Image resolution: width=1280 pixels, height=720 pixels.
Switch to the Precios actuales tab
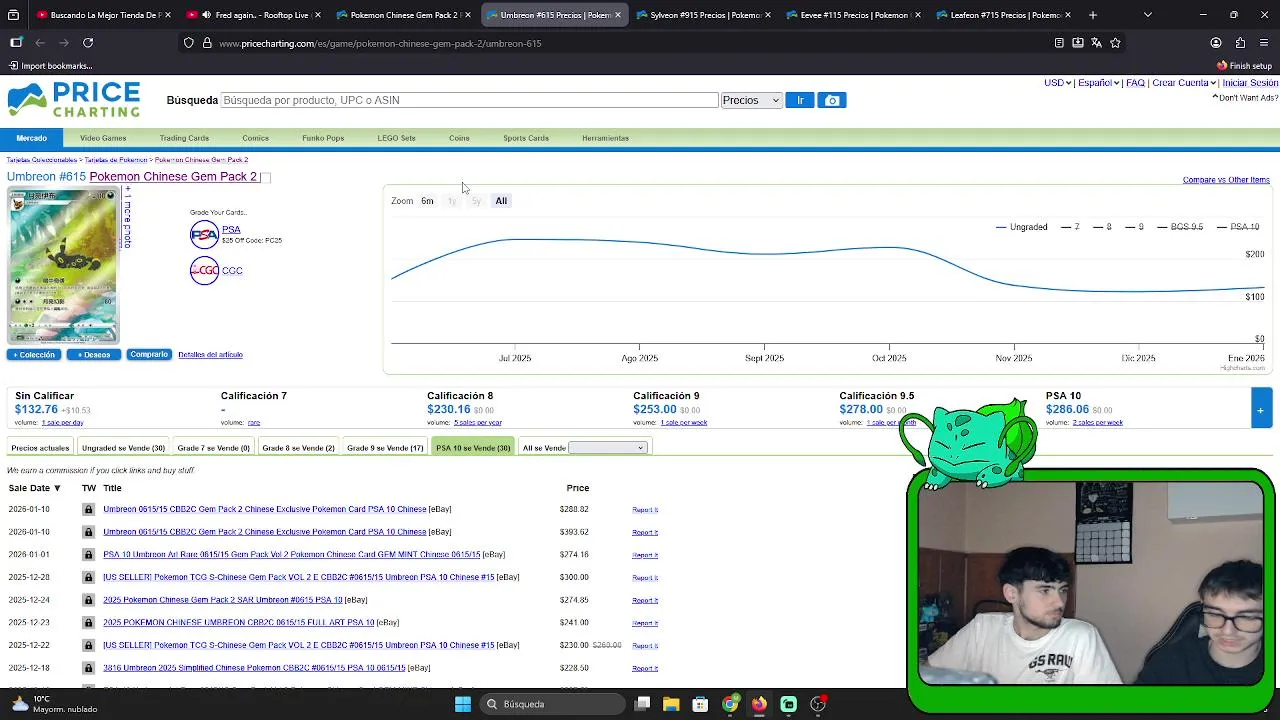(40, 448)
